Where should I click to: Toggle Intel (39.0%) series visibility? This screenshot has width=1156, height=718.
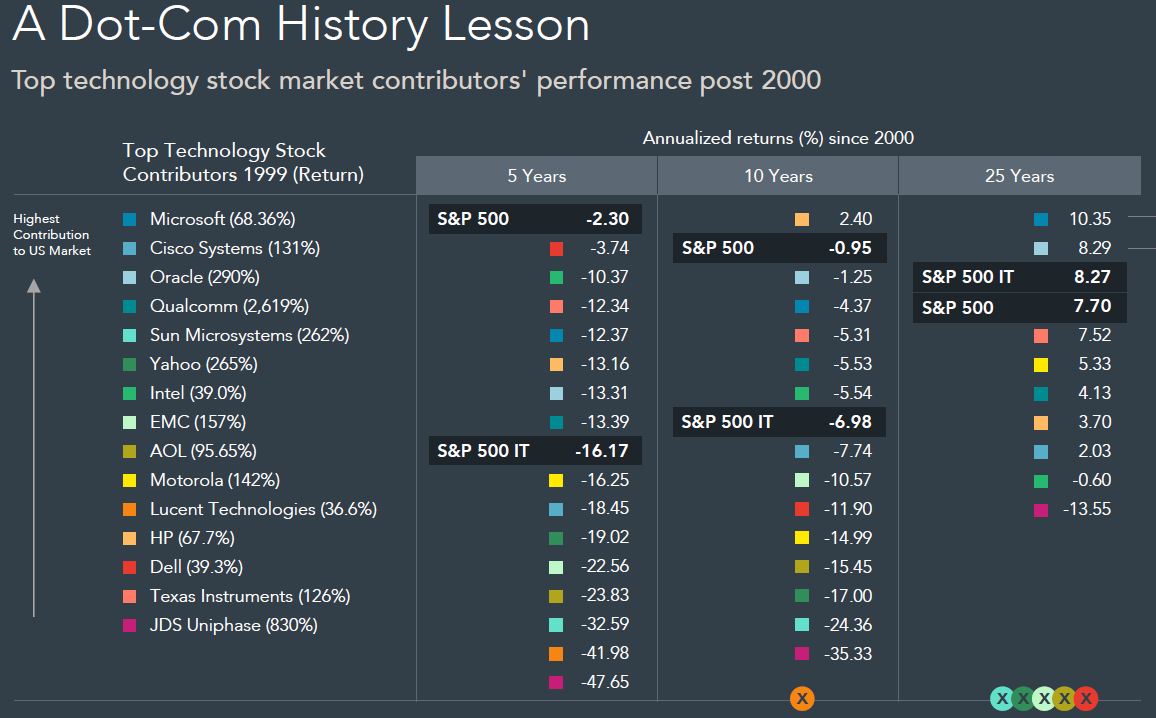(128, 393)
